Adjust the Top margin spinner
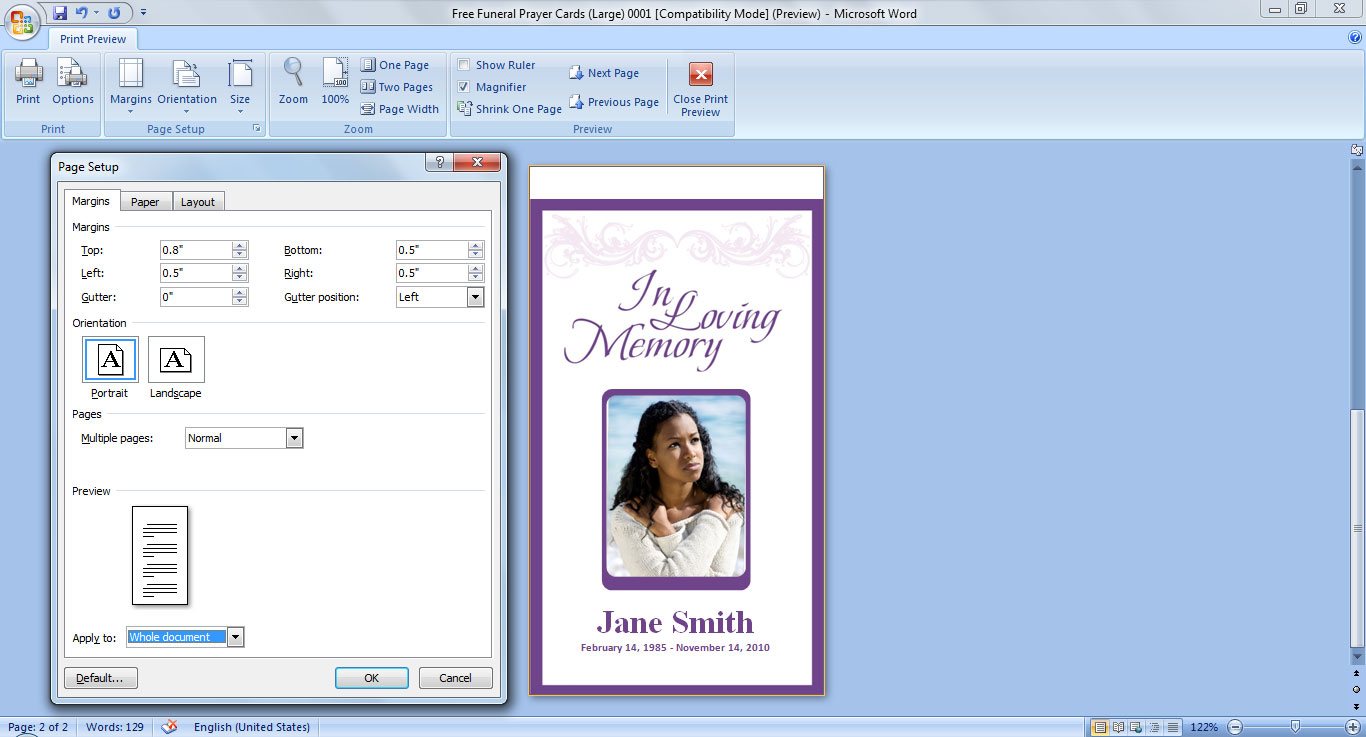 coord(240,250)
